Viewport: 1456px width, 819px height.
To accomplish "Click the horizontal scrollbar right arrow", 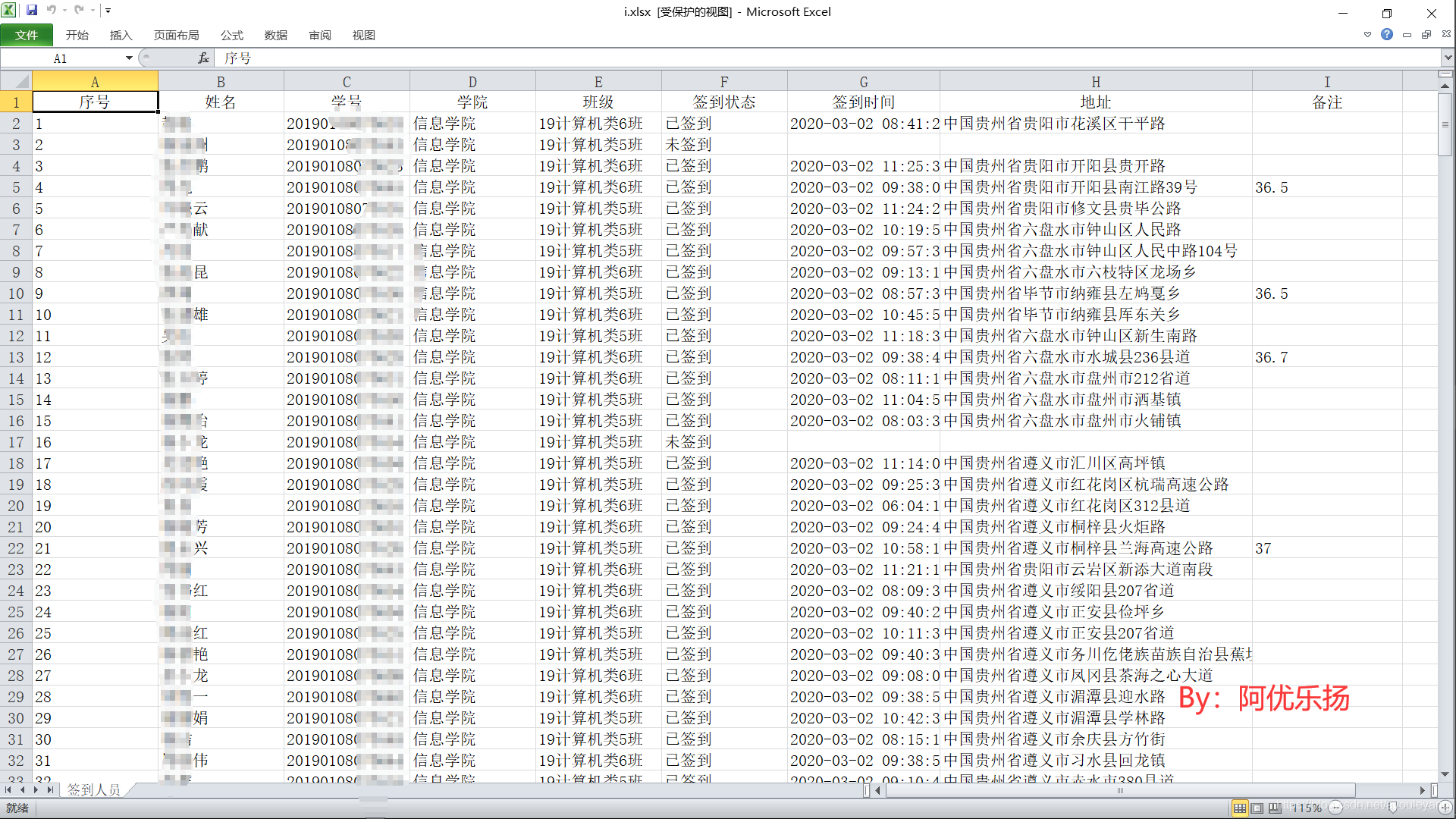I will pyautogui.click(x=1423, y=790).
